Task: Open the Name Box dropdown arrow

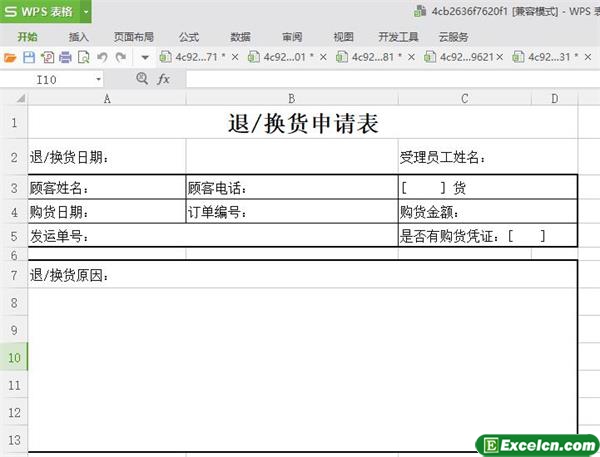Action: (x=98, y=79)
